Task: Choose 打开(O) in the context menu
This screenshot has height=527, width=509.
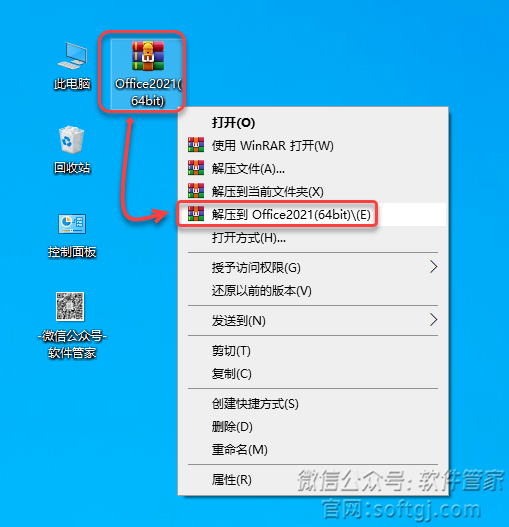Action: click(313, 123)
